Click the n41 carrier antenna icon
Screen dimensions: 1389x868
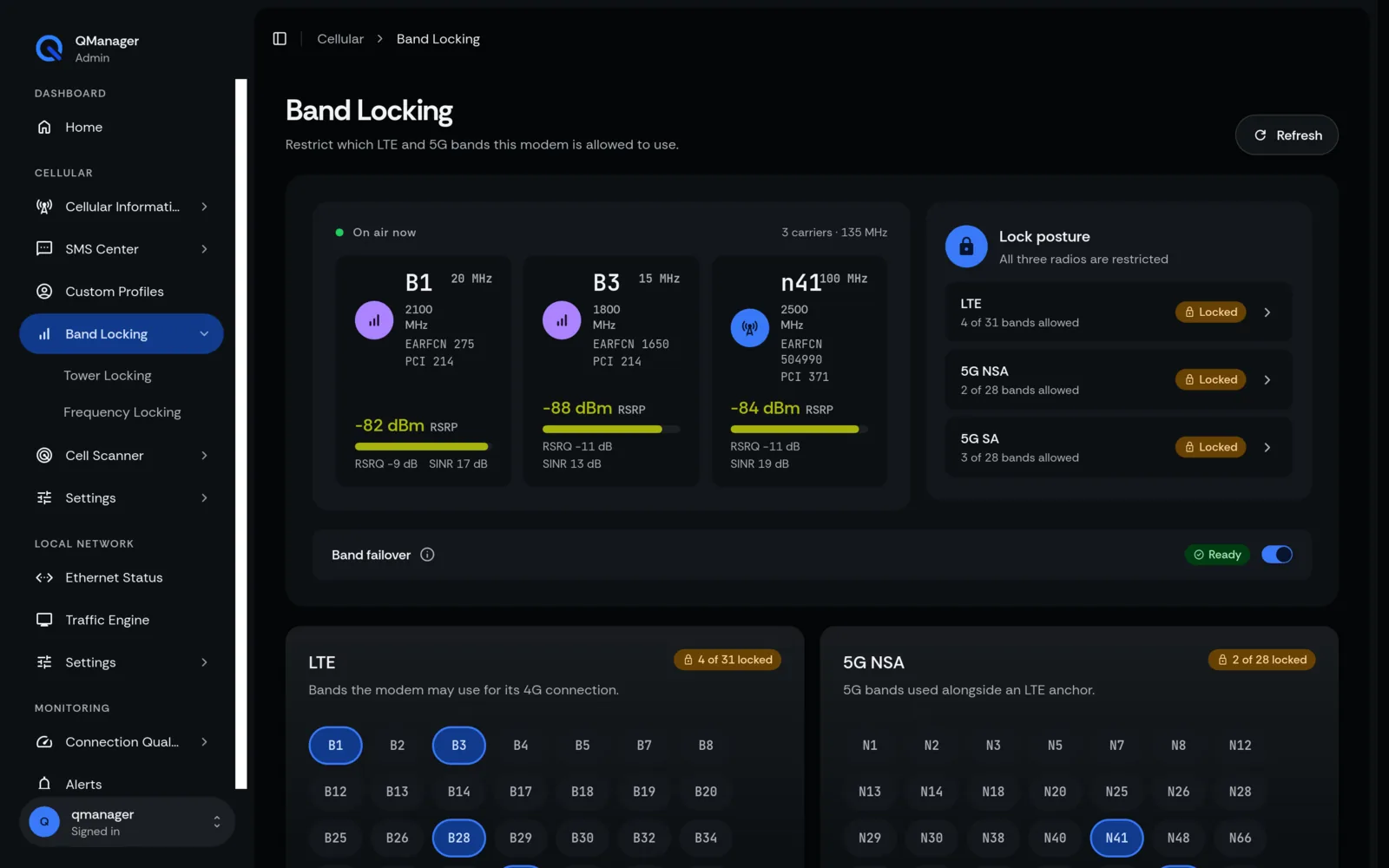click(x=749, y=328)
